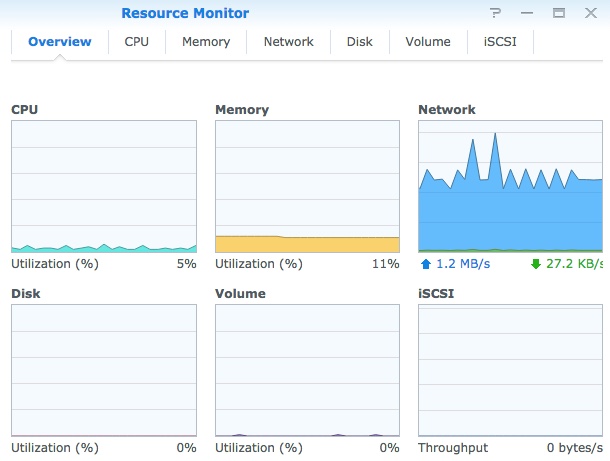Click the Resource Monitor title text

pyautogui.click(x=185, y=13)
